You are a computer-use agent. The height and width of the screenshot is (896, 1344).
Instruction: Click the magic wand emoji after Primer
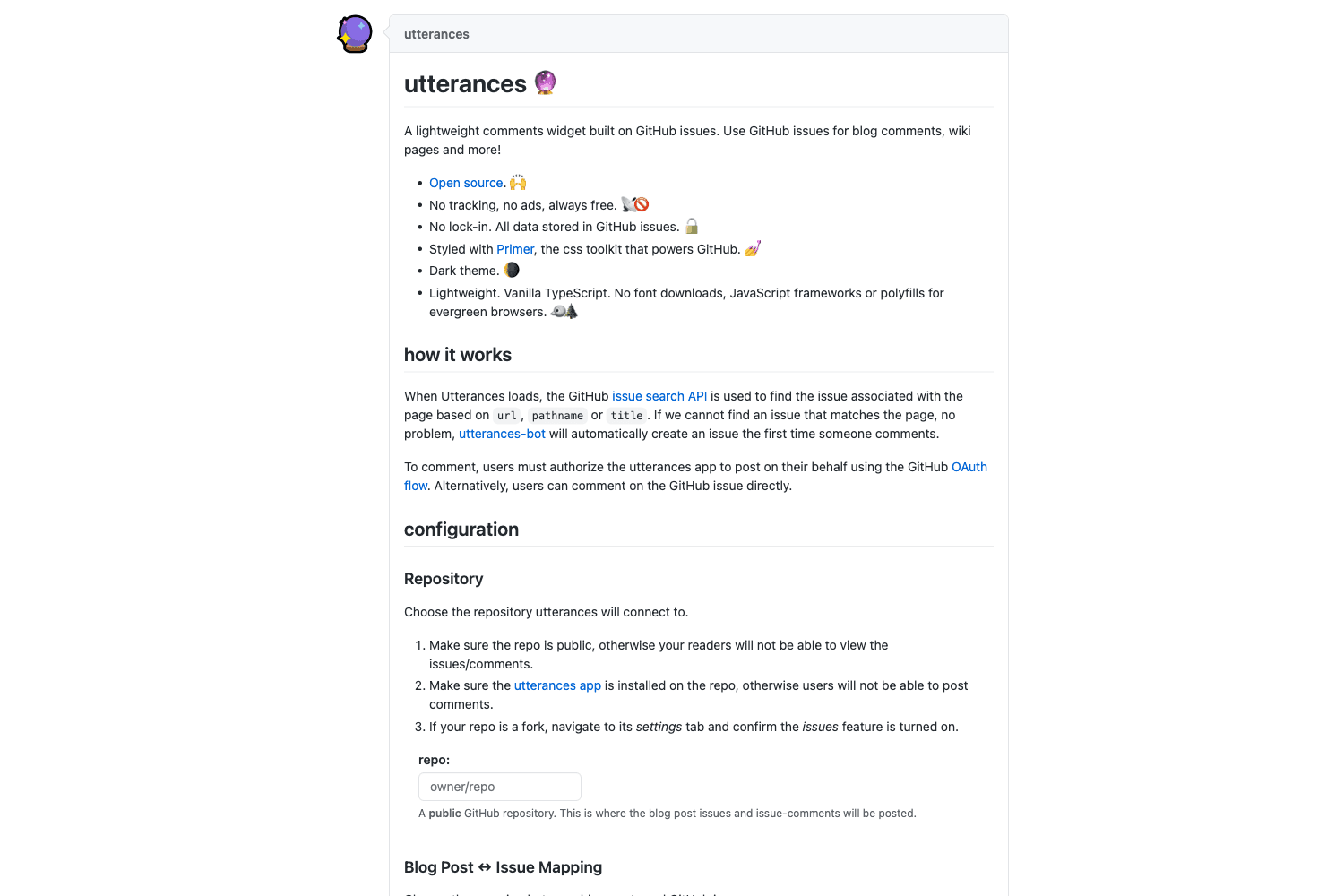[x=752, y=248]
